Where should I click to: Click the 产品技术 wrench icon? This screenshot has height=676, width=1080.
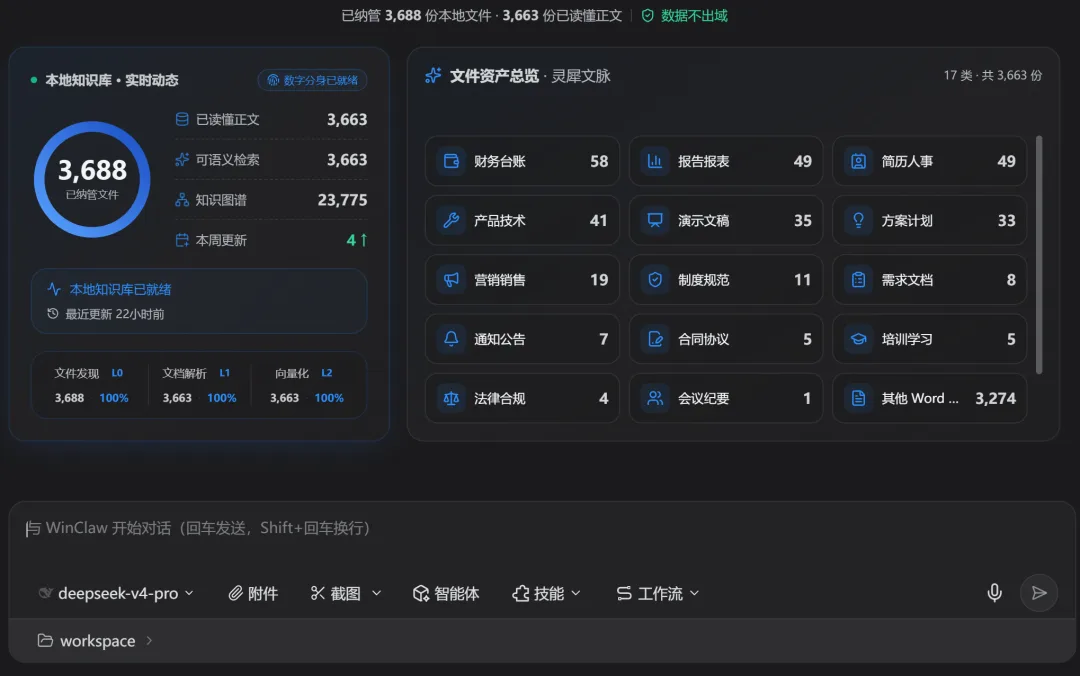coord(451,221)
